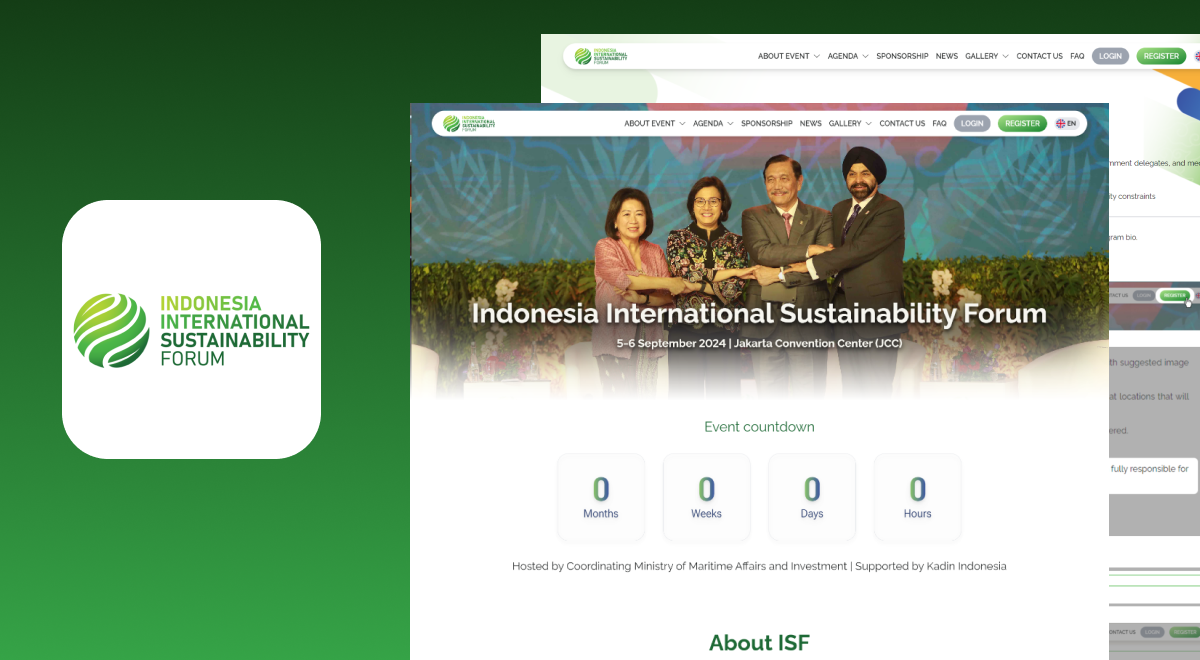Click REGISTER on the background page header
Image resolution: width=1200 pixels, height=660 pixels.
[x=1161, y=56]
